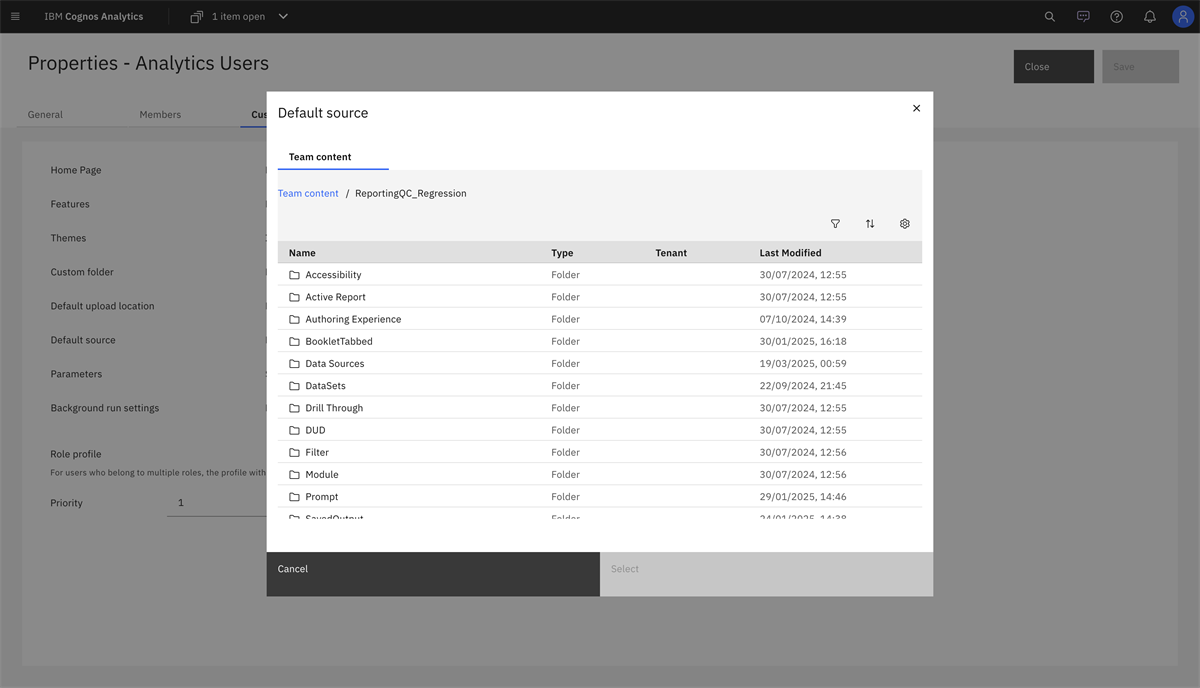1200x688 pixels.
Task: Open the DUD folder name
Action: pos(315,430)
